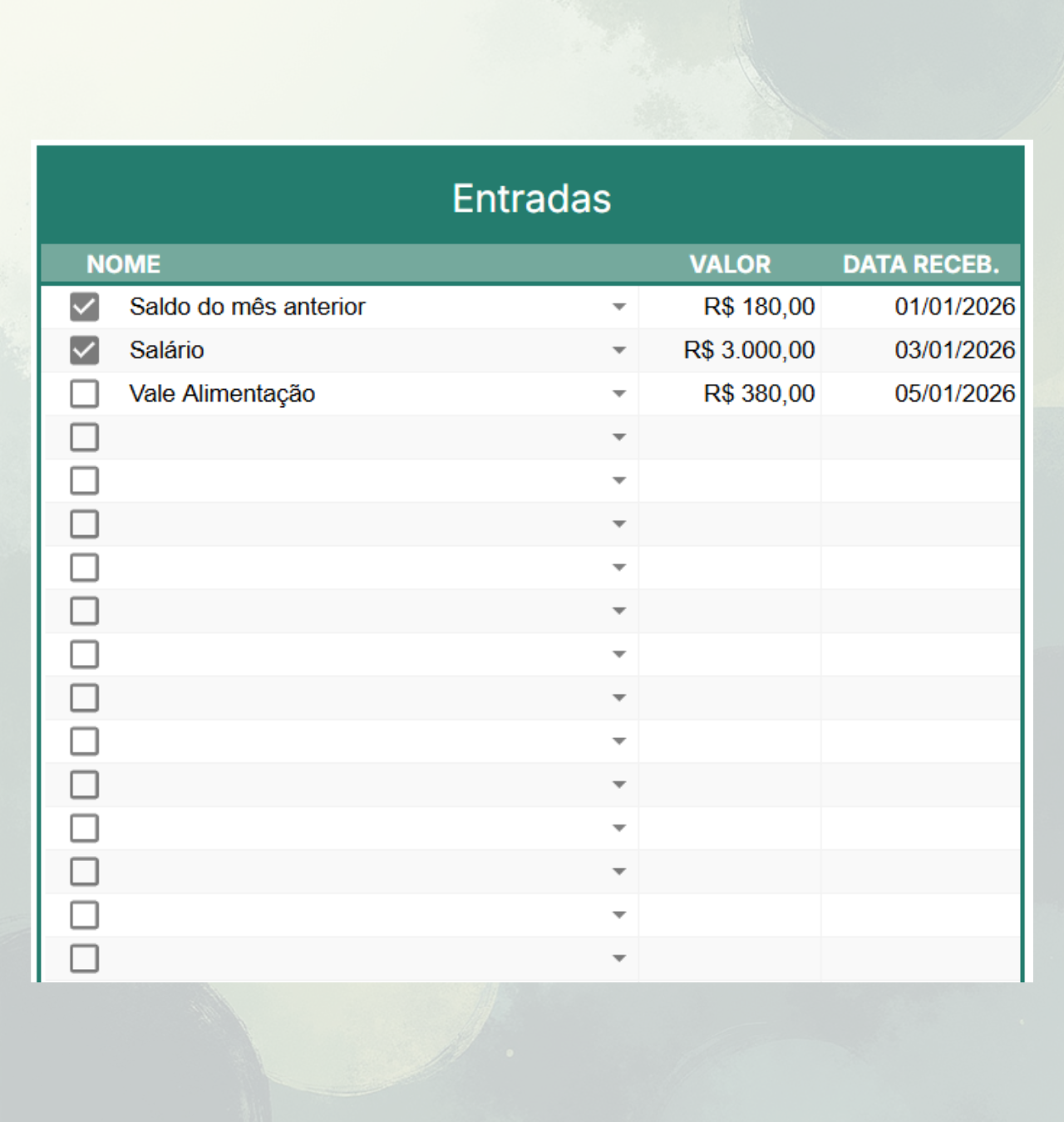Open dropdown arrow in first empty row
This screenshot has width=1064, height=1122.
coord(618,437)
